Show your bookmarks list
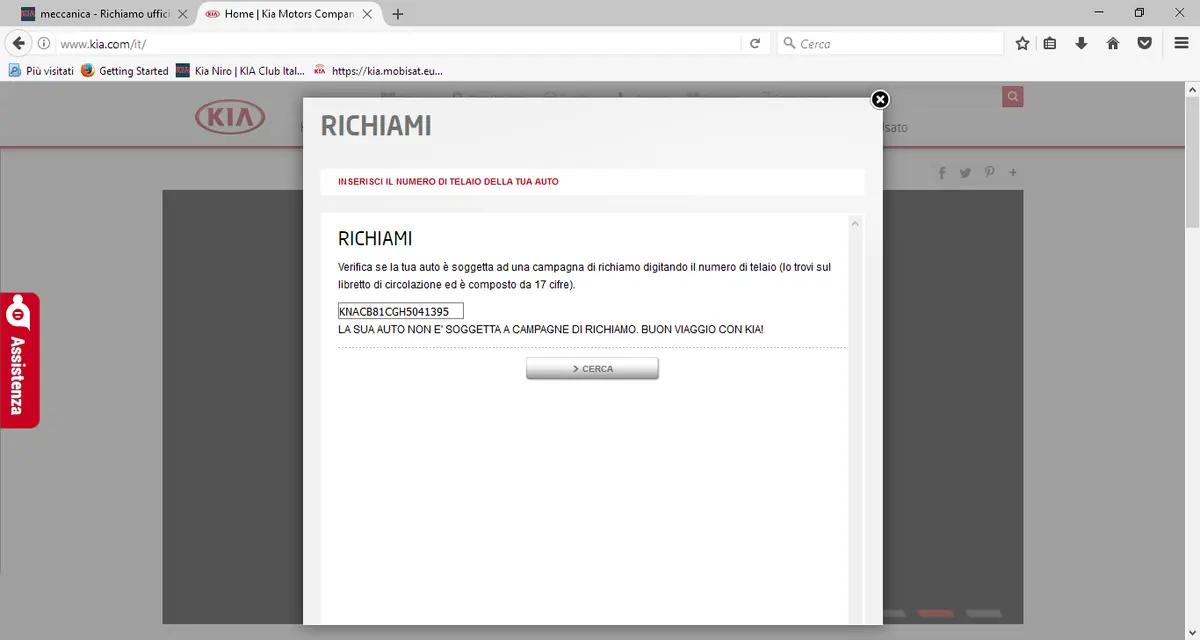The image size is (1200, 640). [x=1050, y=44]
